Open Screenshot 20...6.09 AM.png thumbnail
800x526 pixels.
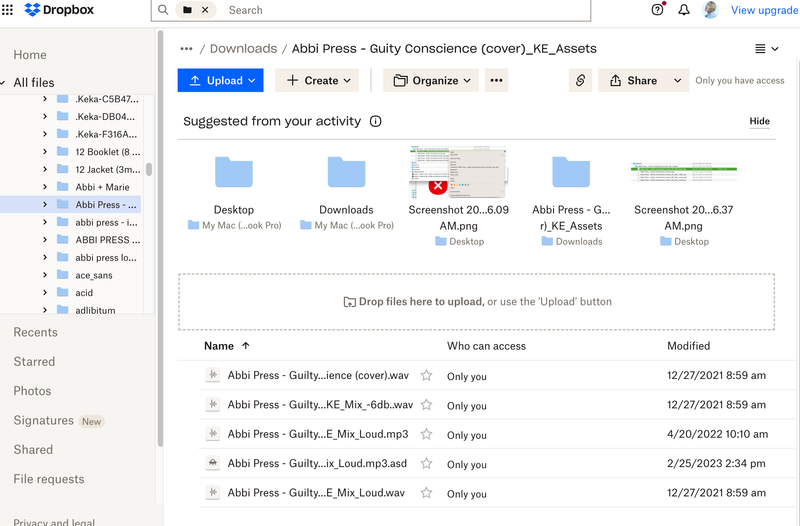[x=458, y=172]
